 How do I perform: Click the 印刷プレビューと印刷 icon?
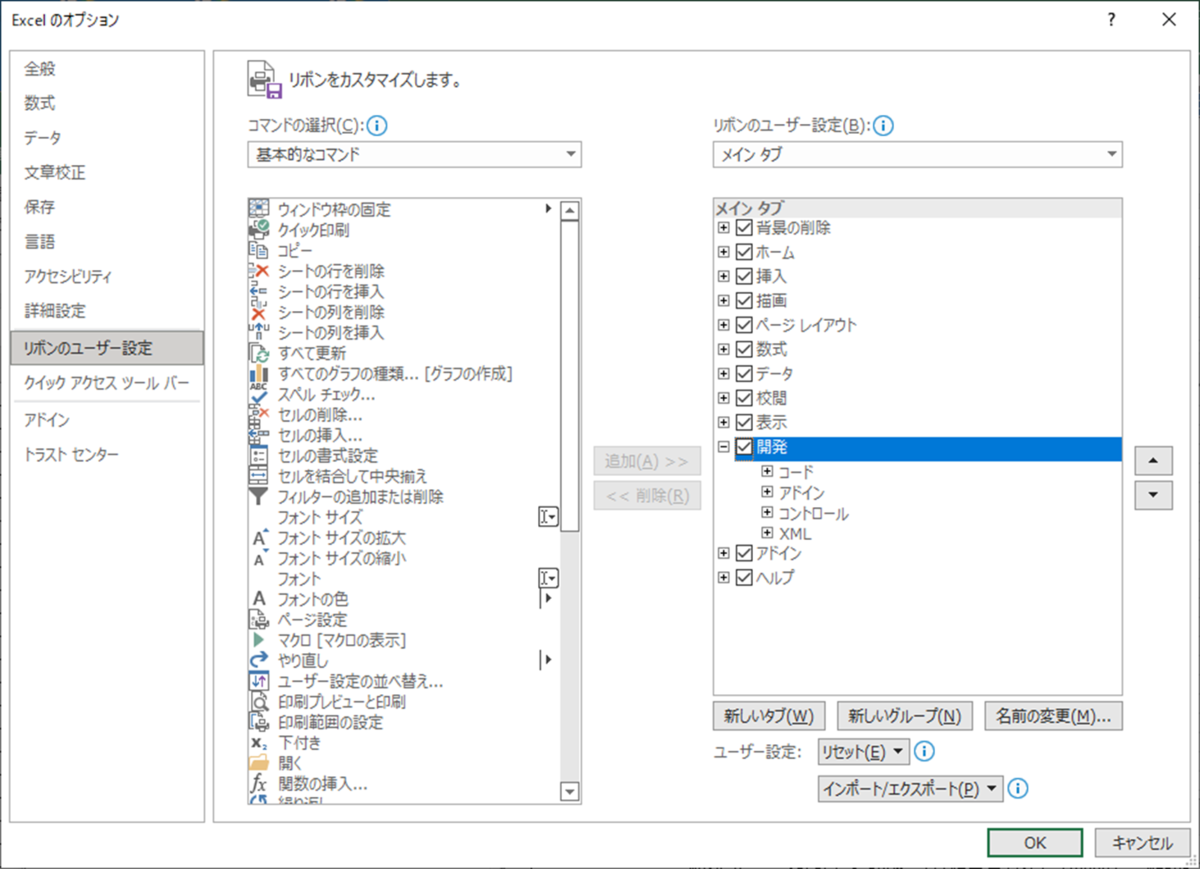coord(258,701)
